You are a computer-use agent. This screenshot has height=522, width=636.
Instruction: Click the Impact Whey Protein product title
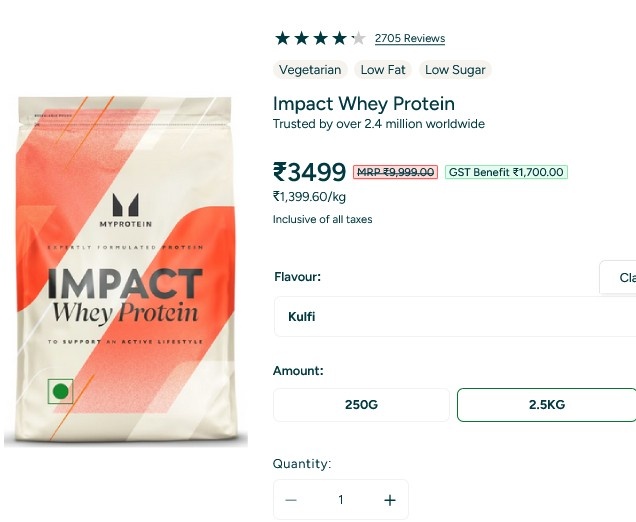point(364,104)
